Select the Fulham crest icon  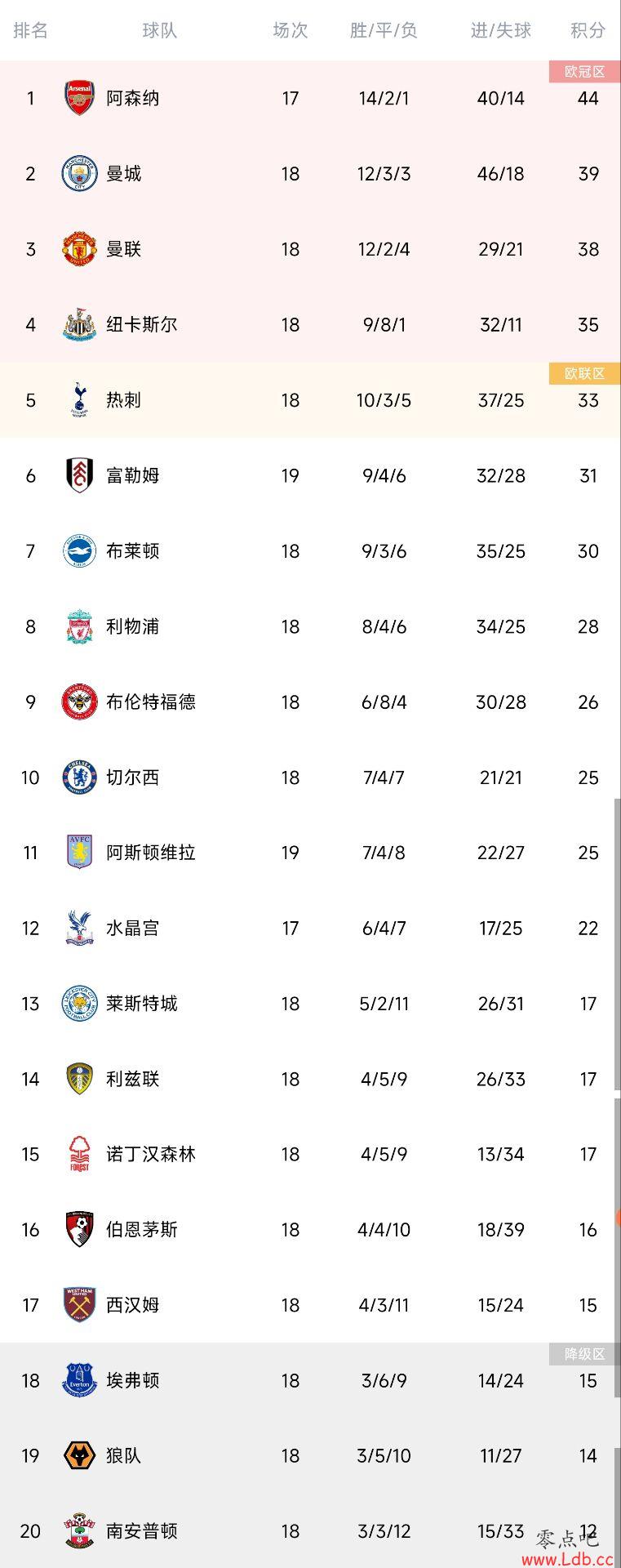pos(79,475)
